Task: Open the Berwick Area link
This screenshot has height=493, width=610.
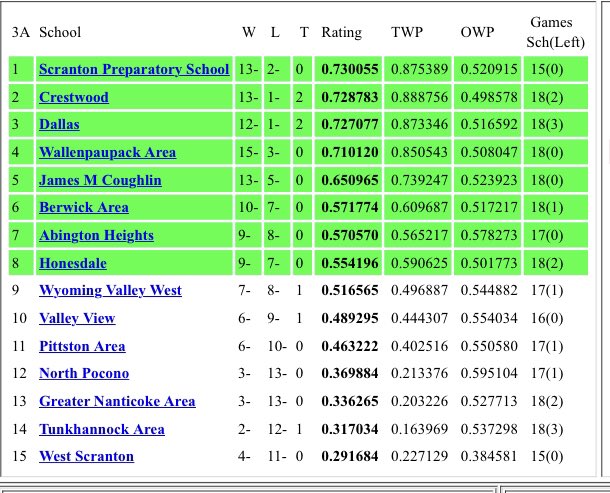Action: [84, 207]
